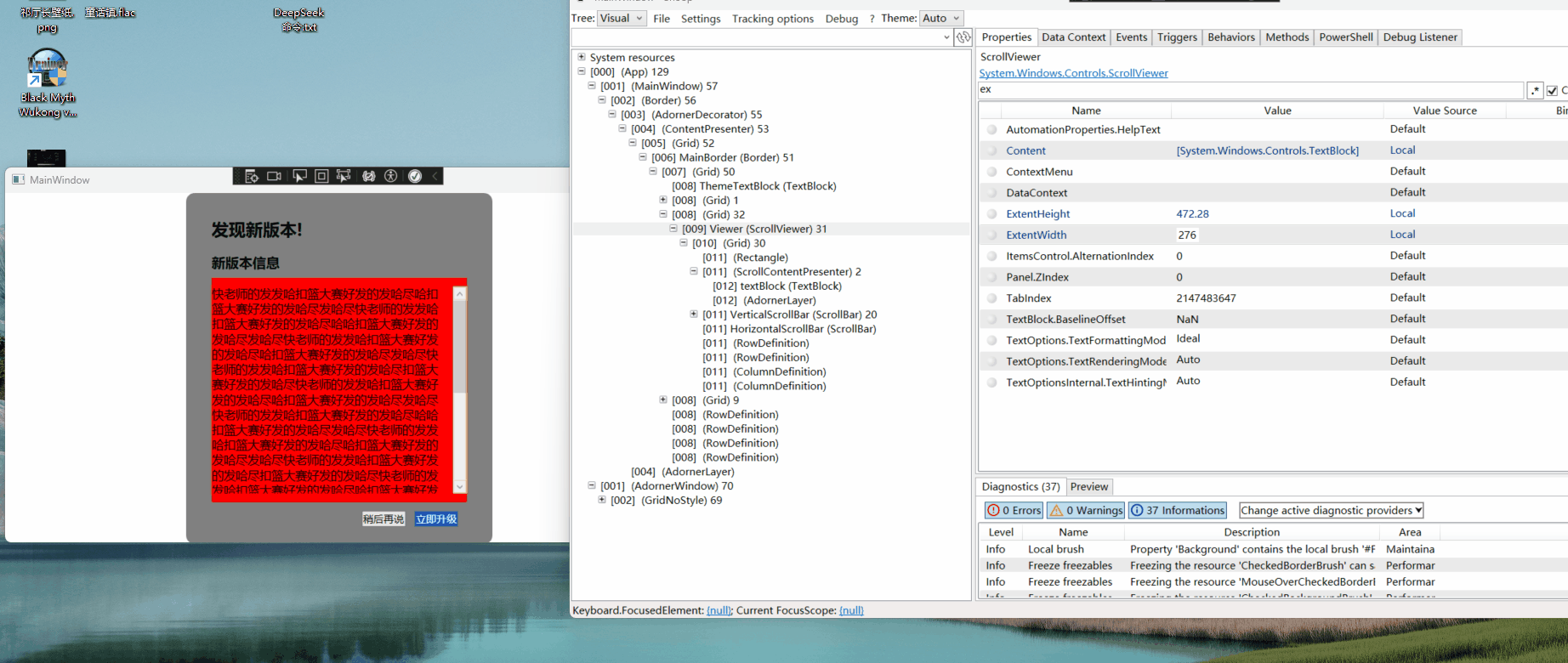
Task: Click the accessibility figure icon in toolbar
Action: pos(391,176)
